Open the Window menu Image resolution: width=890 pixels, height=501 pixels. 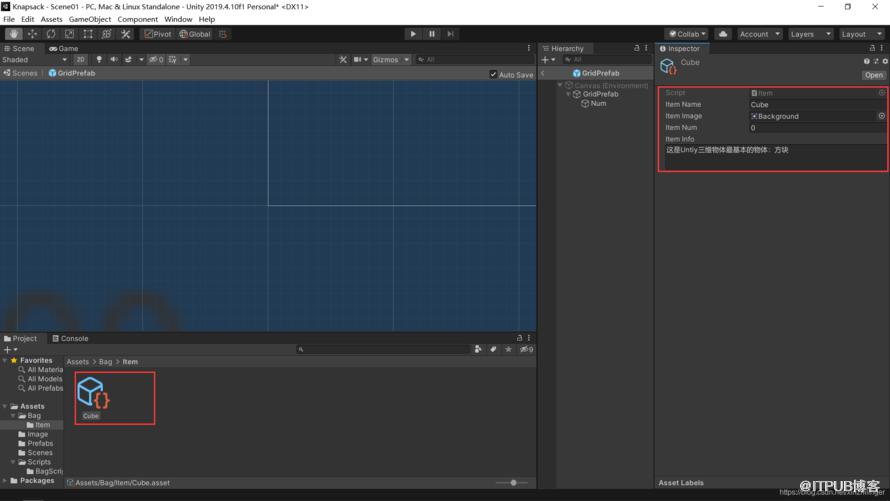(178, 19)
